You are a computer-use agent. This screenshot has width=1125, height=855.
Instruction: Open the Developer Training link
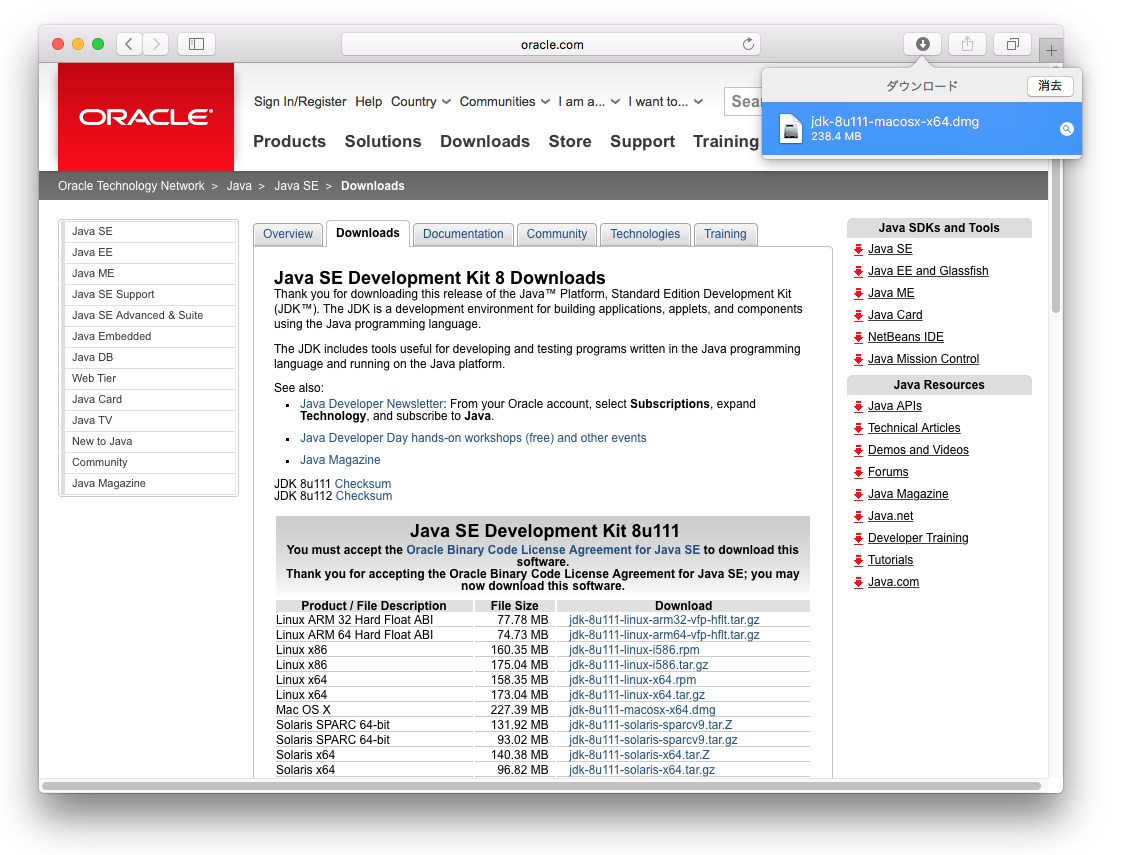[x=918, y=539]
